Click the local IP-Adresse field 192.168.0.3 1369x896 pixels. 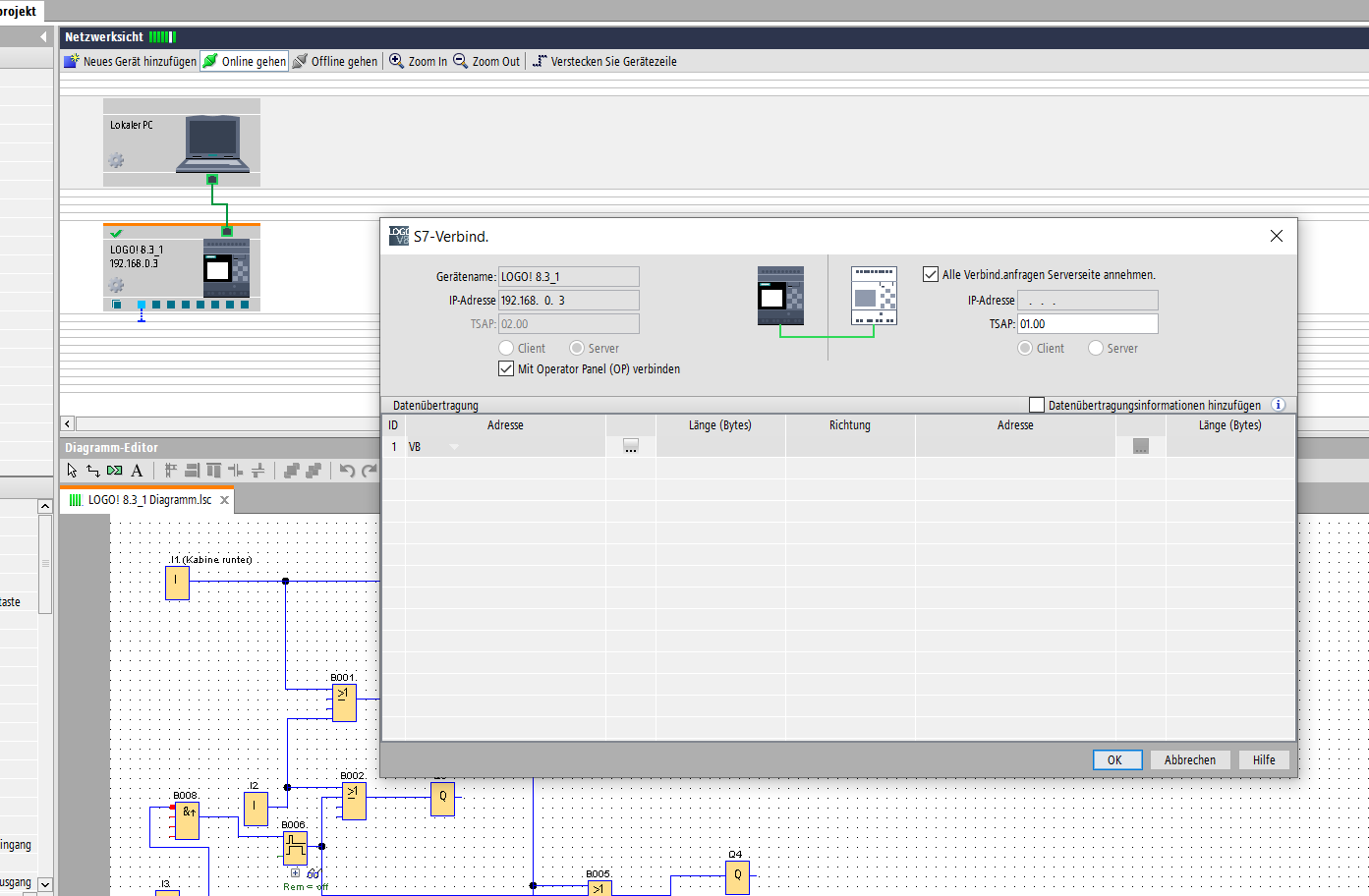point(569,301)
